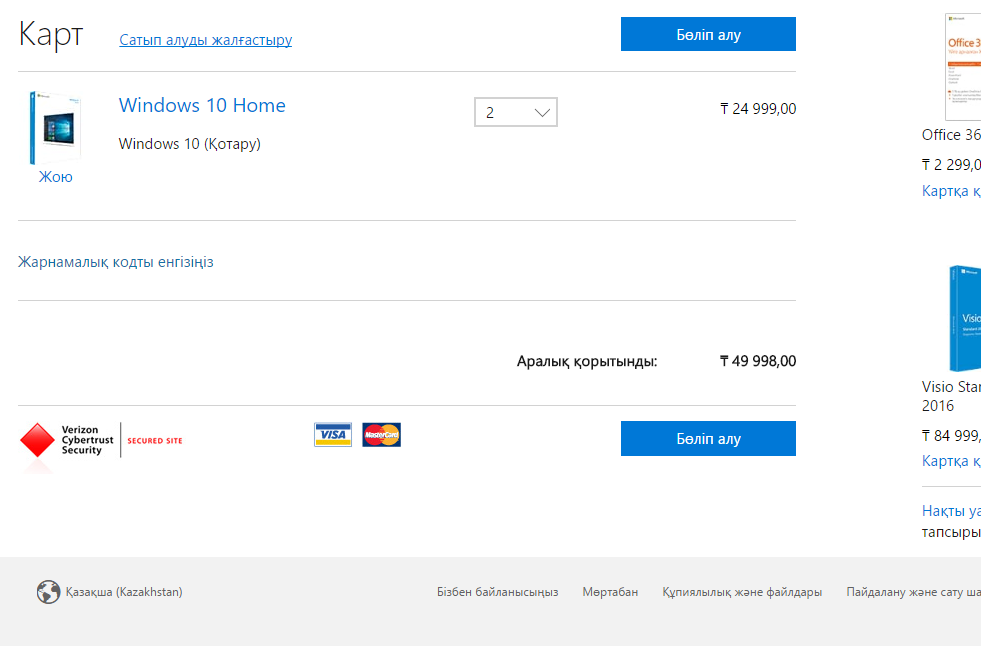The width and height of the screenshot is (981, 646).
Task: Click the Visa card icon
Action: click(333, 434)
